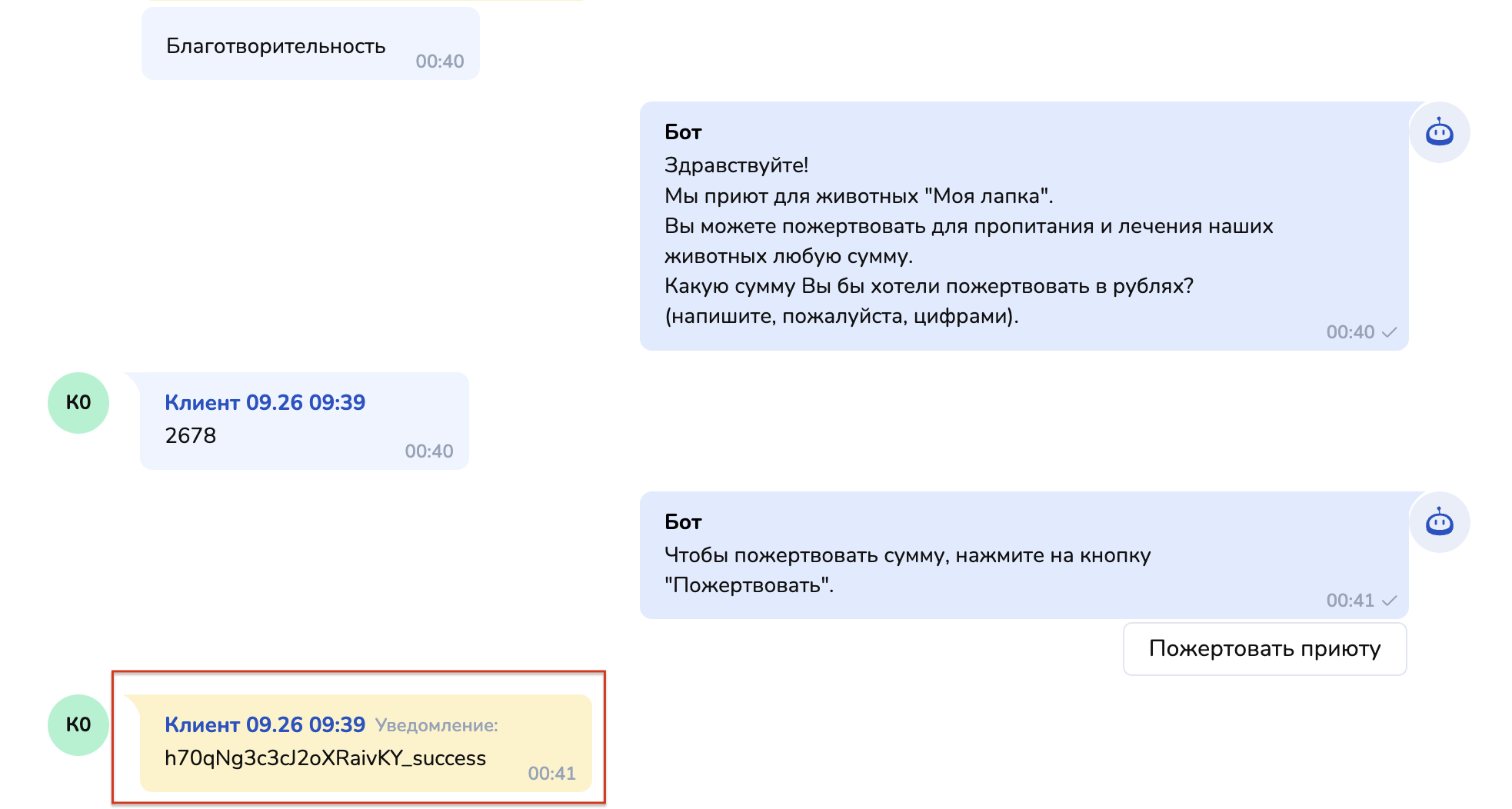Image resolution: width=1512 pixels, height=809 pixels.
Task: Click the "Бот" sender name in the greeting message
Action: [x=683, y=132]
